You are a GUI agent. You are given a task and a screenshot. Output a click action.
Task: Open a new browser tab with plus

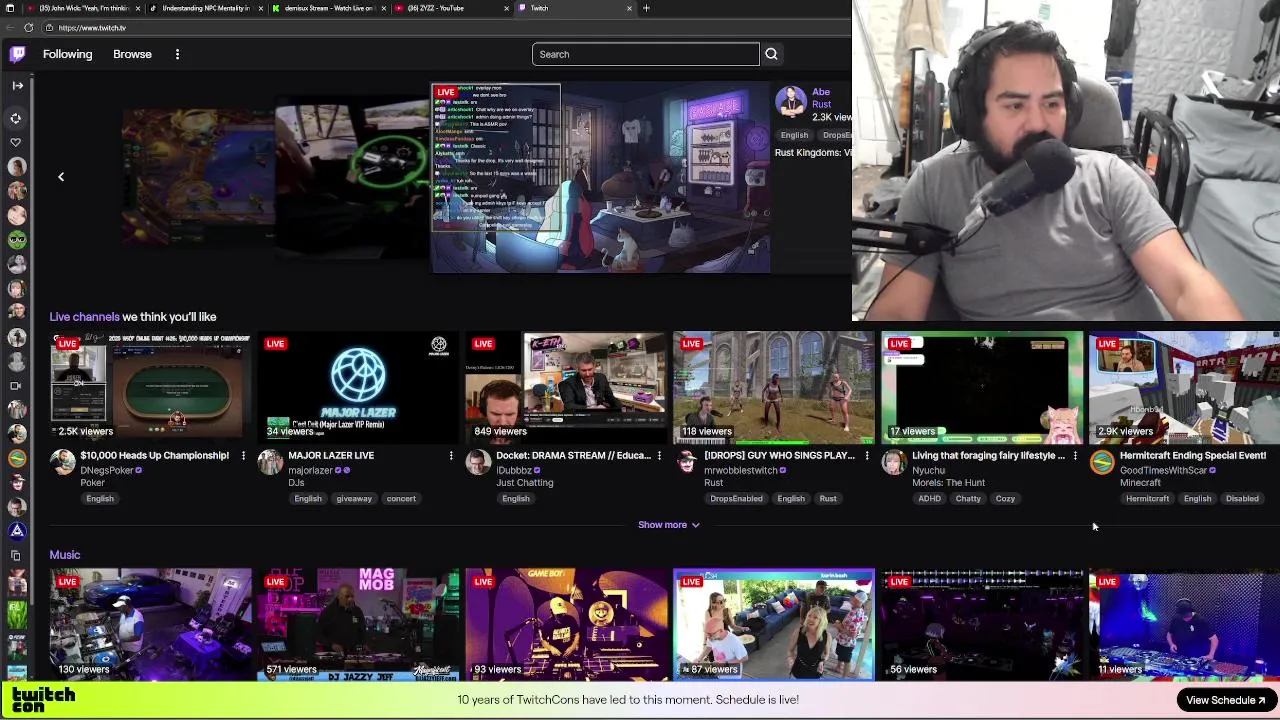tap(646, 8)
